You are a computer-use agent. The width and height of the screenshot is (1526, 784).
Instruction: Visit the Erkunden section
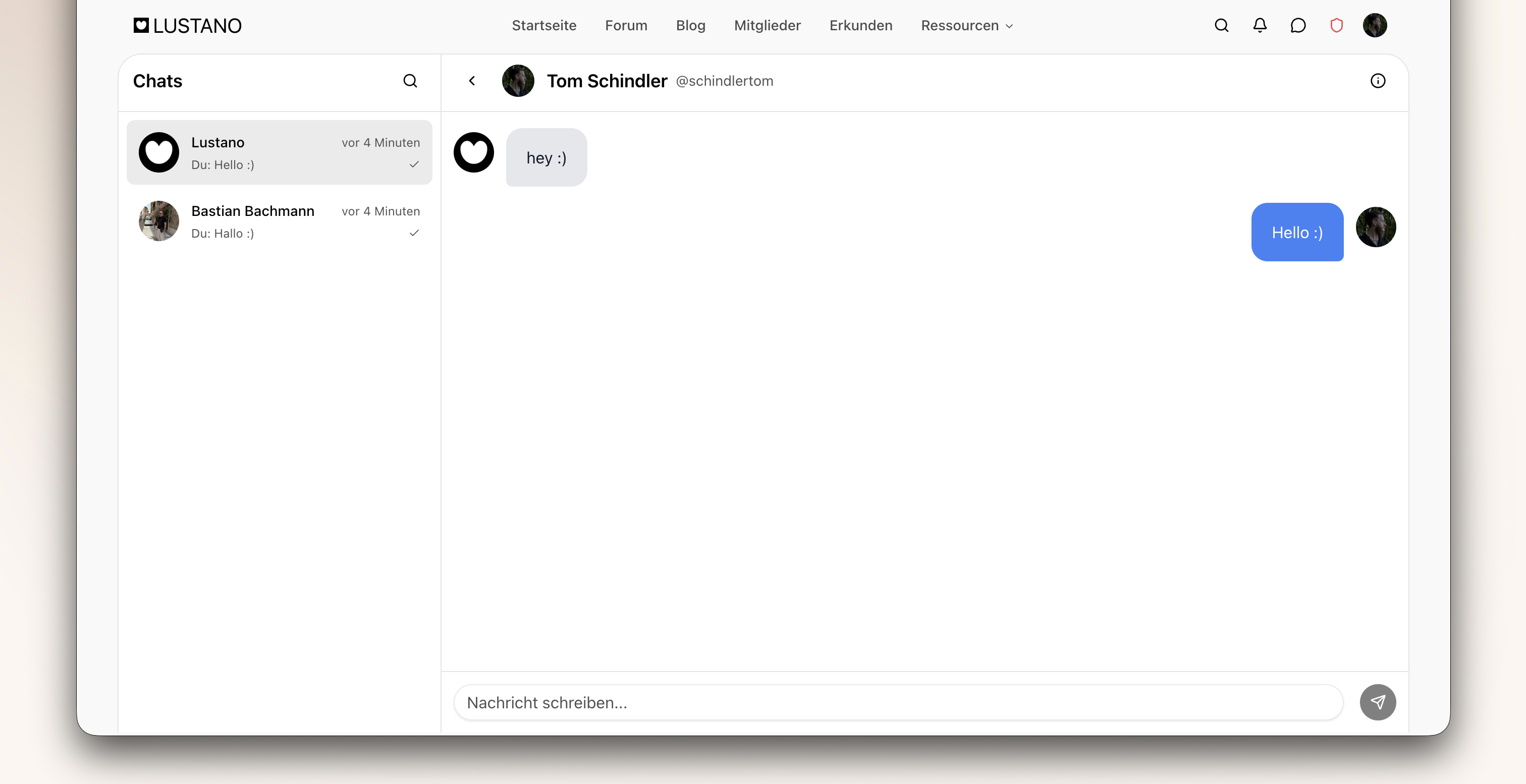[x=860, y=25]
